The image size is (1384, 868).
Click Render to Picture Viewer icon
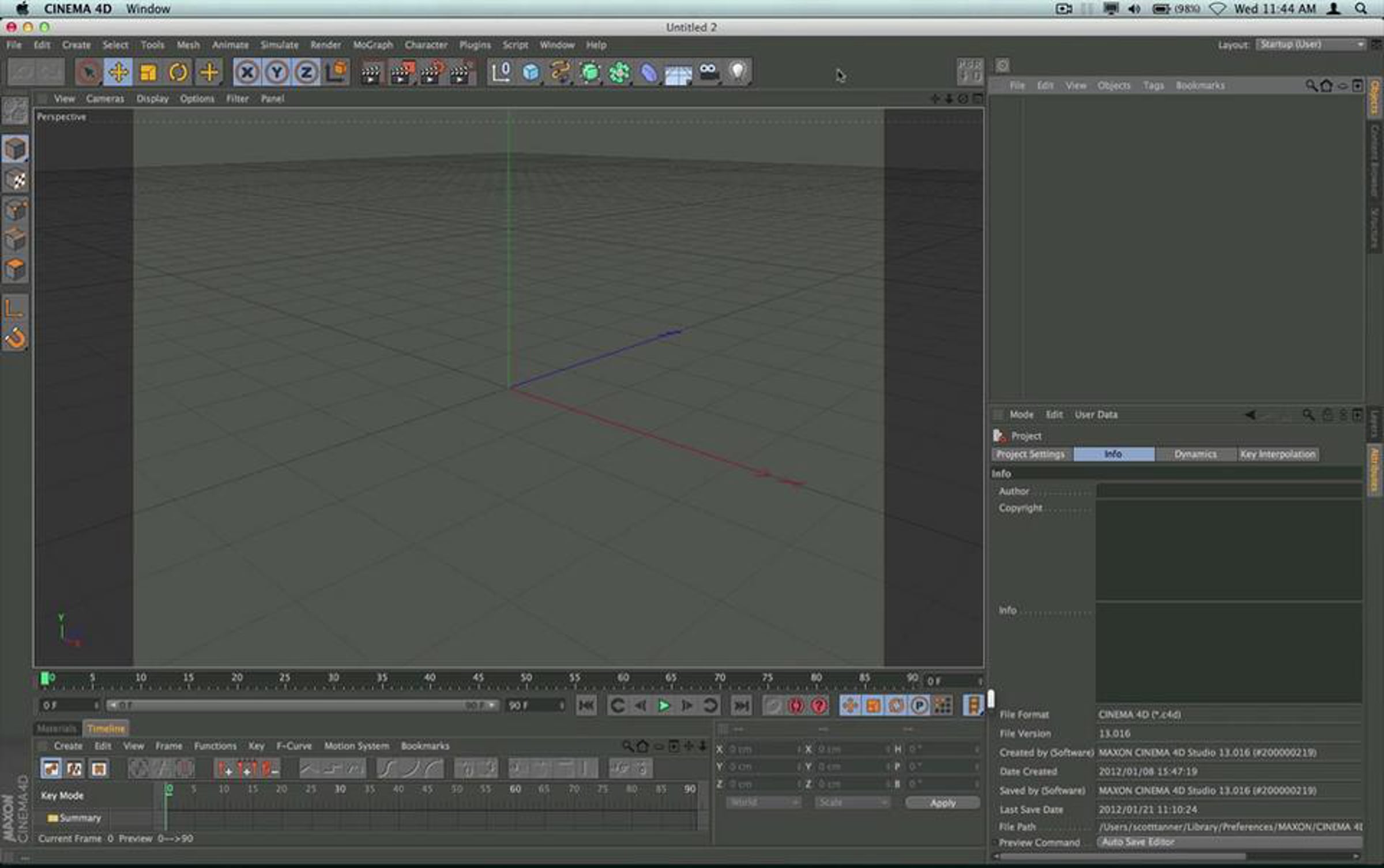tap(402, 73)
